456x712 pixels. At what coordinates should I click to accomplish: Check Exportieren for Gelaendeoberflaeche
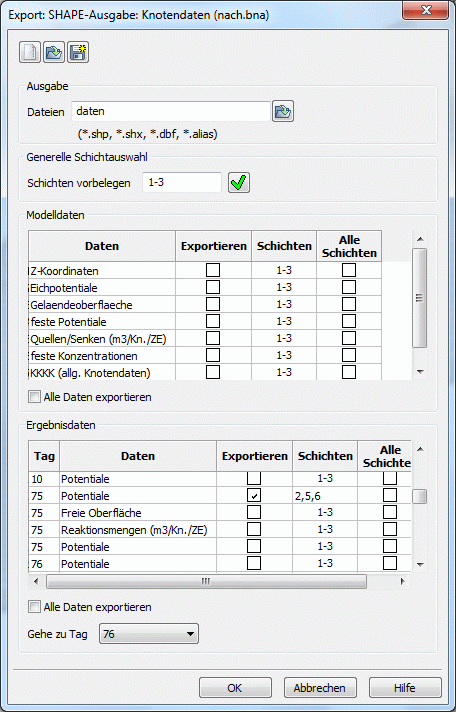pos(213,304)
